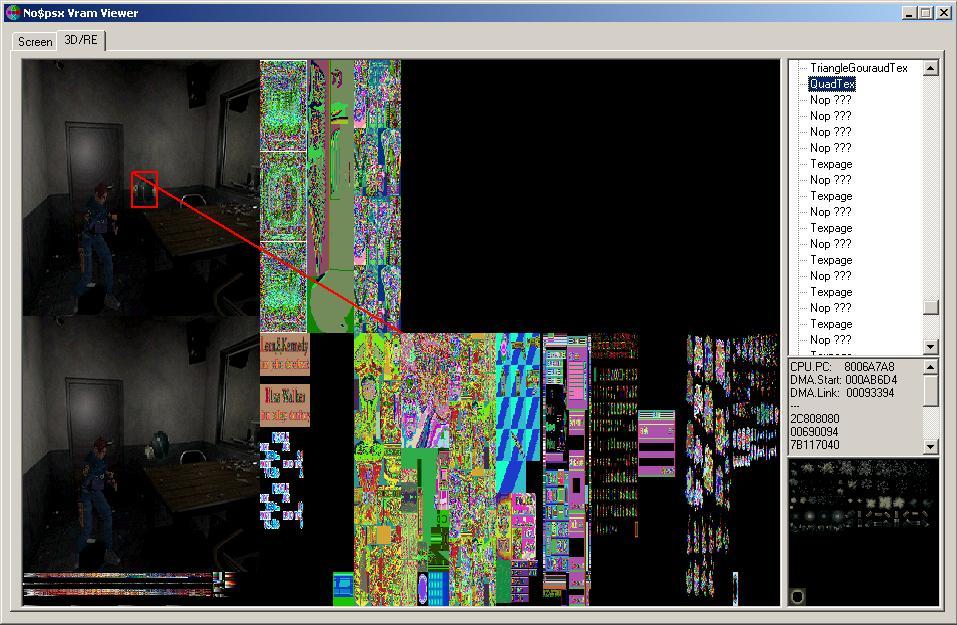Select the 3D/RE tab
This screenshot has height=625, width=957.
pyautogui.click(x=80, y=40)
